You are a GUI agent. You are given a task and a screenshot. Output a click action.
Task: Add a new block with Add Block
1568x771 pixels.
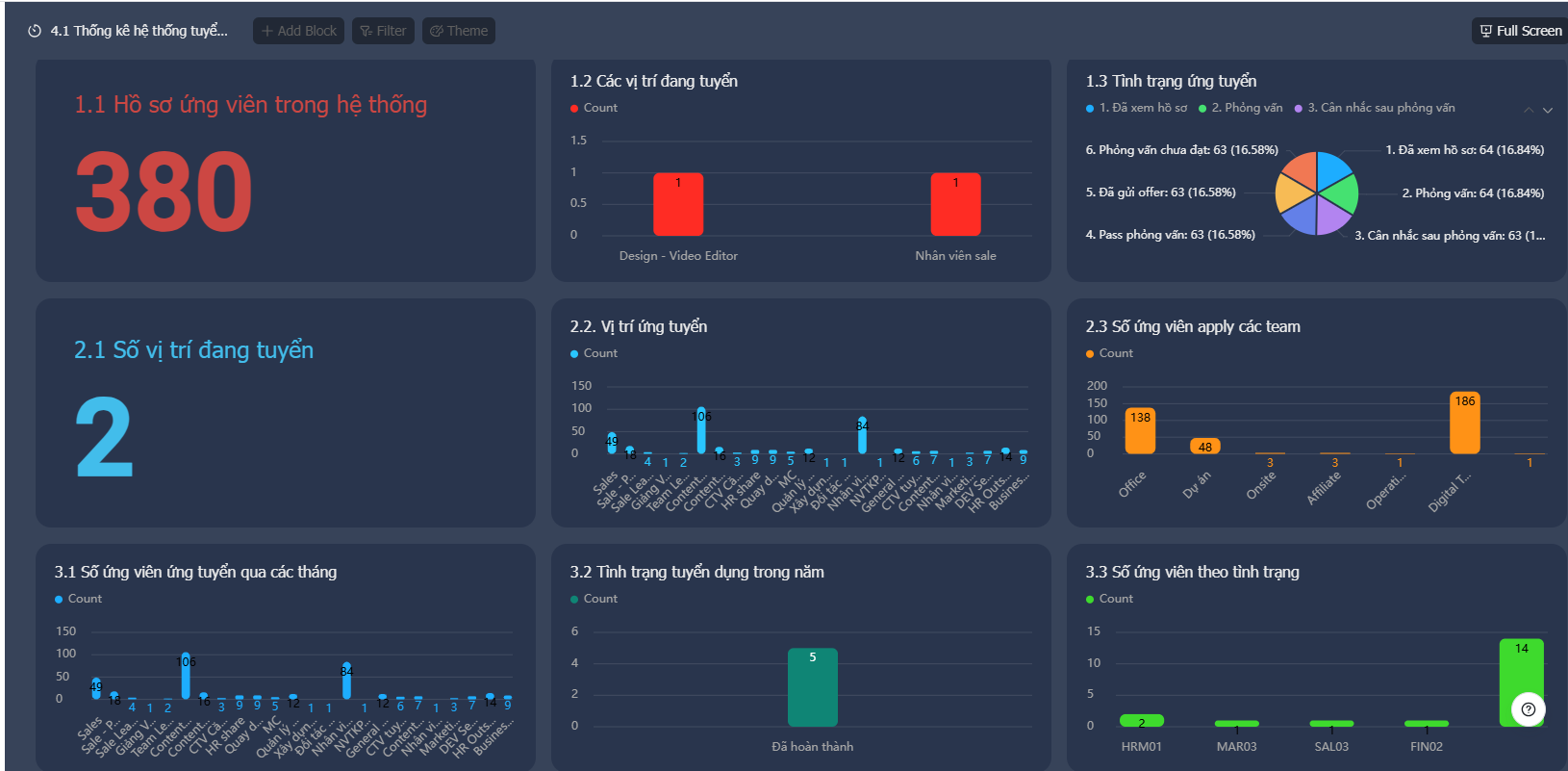[299, 31]
